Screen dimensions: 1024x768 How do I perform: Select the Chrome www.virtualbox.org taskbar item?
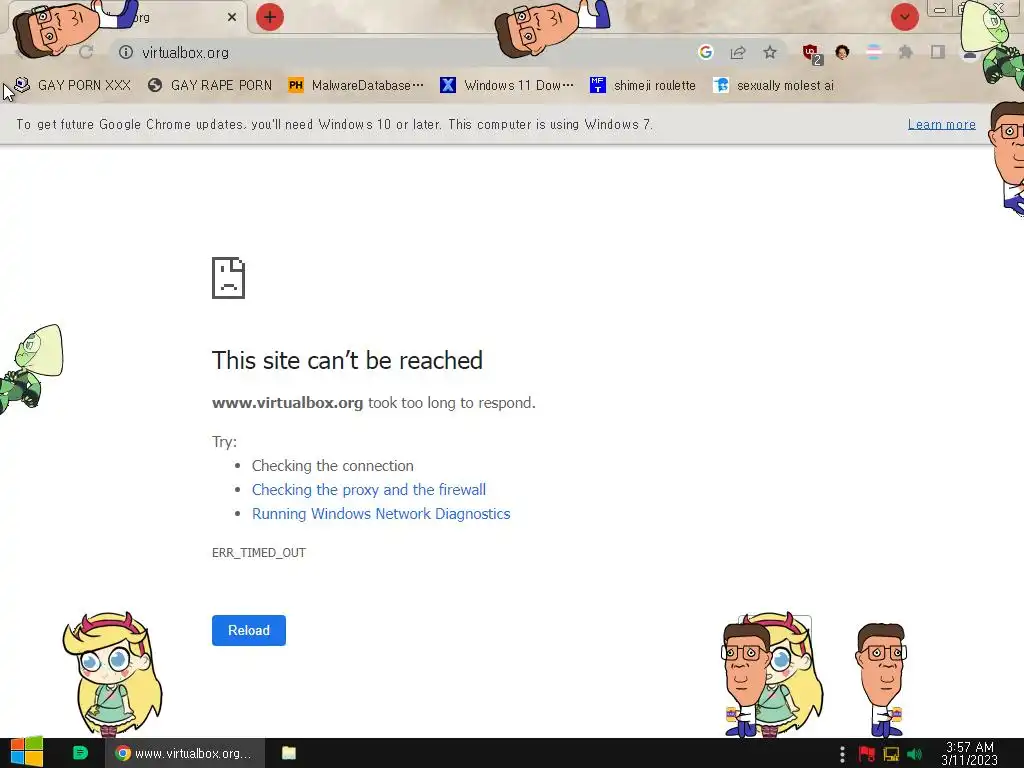(x=184, y=753)
